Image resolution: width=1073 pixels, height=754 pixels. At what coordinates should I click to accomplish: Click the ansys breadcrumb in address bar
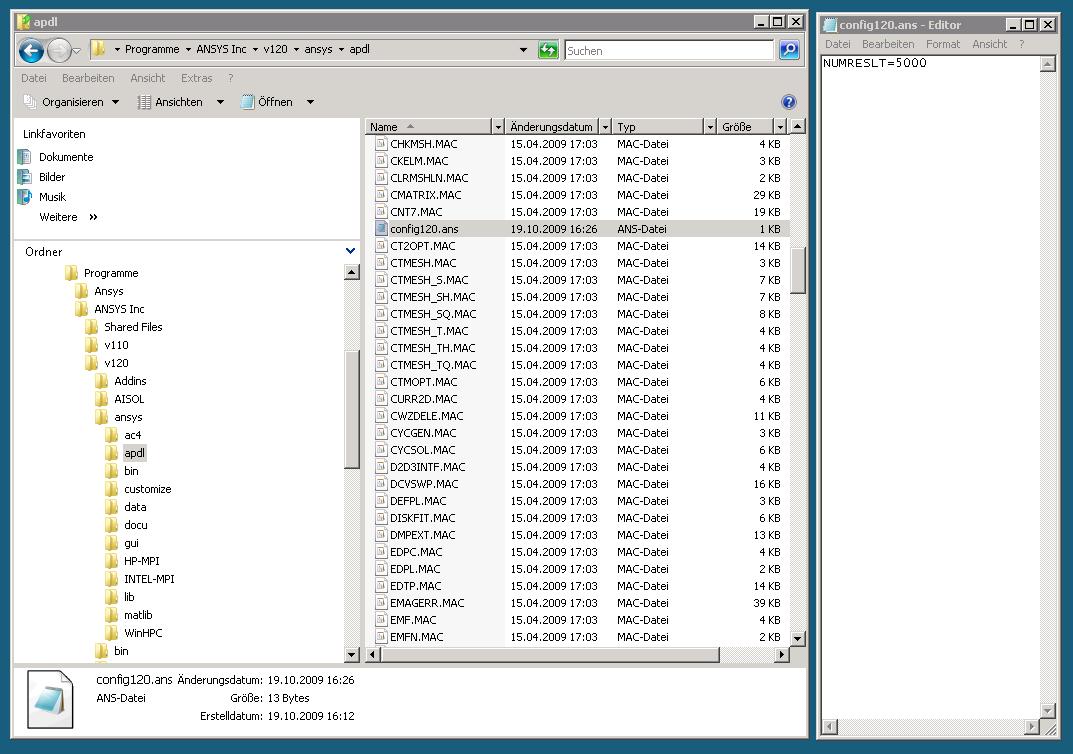tap(318, 49)
